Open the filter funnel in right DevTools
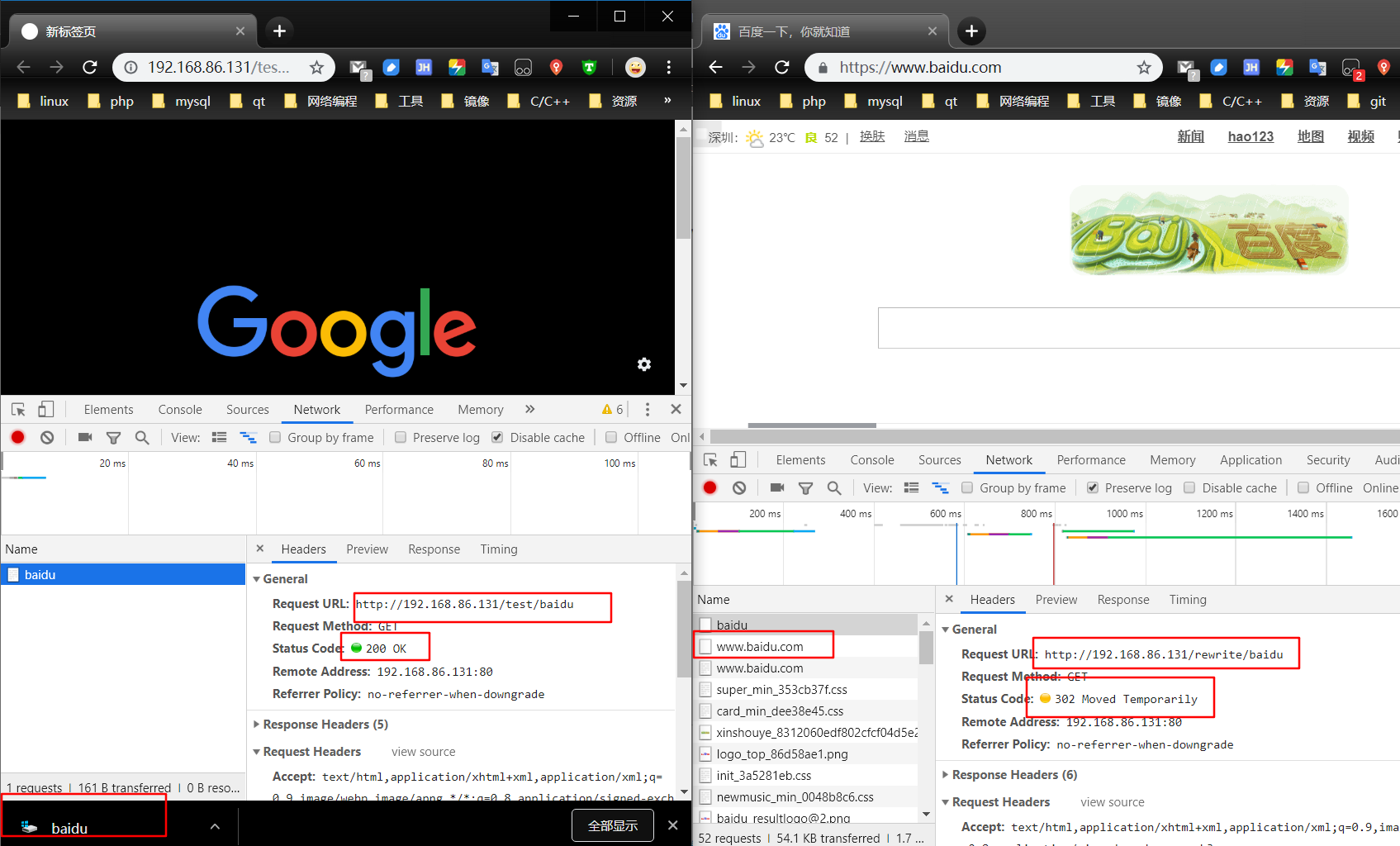The height and width of the screenshot is (846, 1400). [x=805, y=488]
